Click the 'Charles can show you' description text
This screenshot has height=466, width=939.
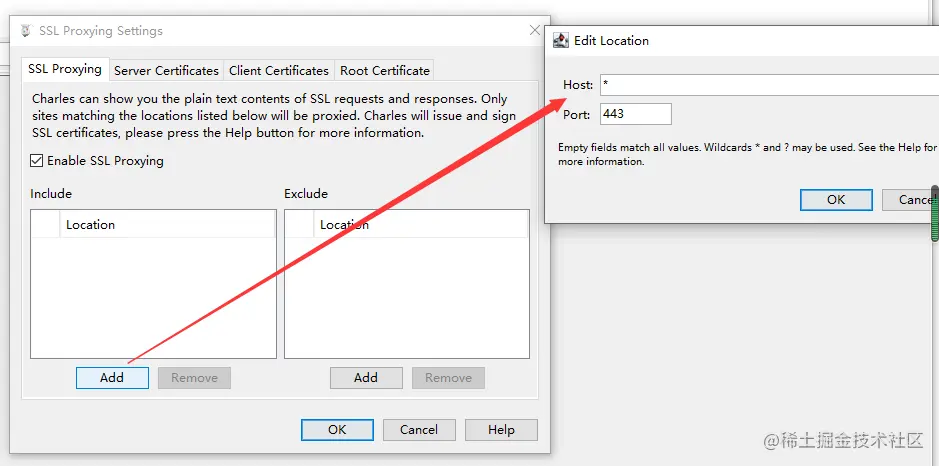point(274,116)
